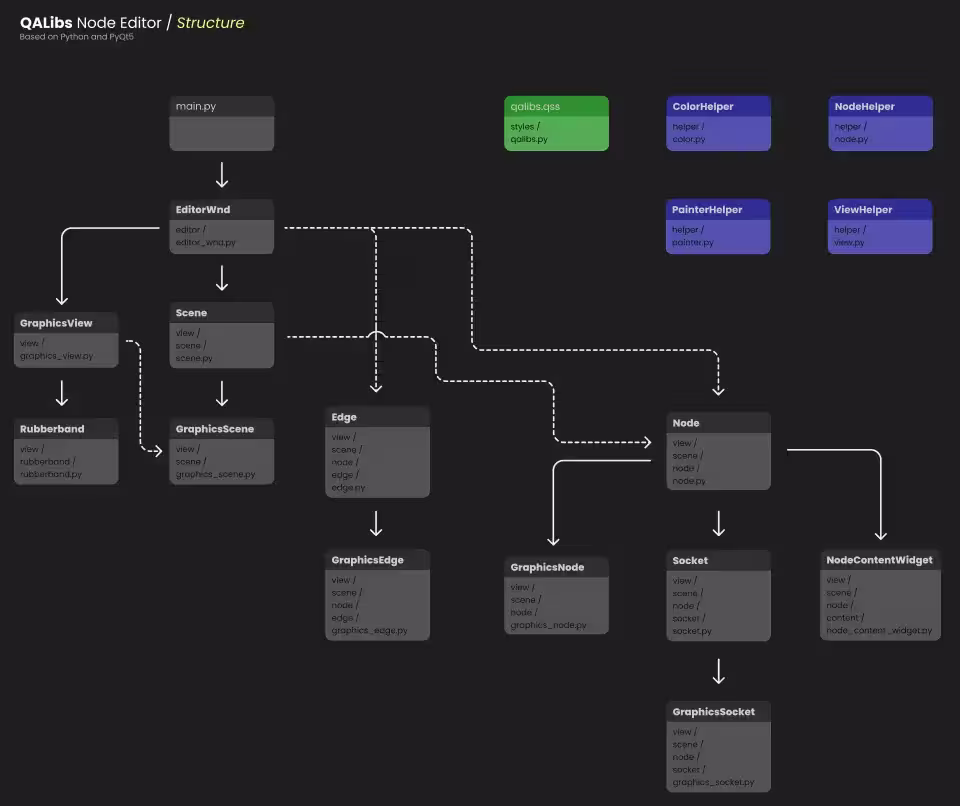The image size is (960, 806).
Task: Select the ColorHelper card title
Action: tap(703, 107)
